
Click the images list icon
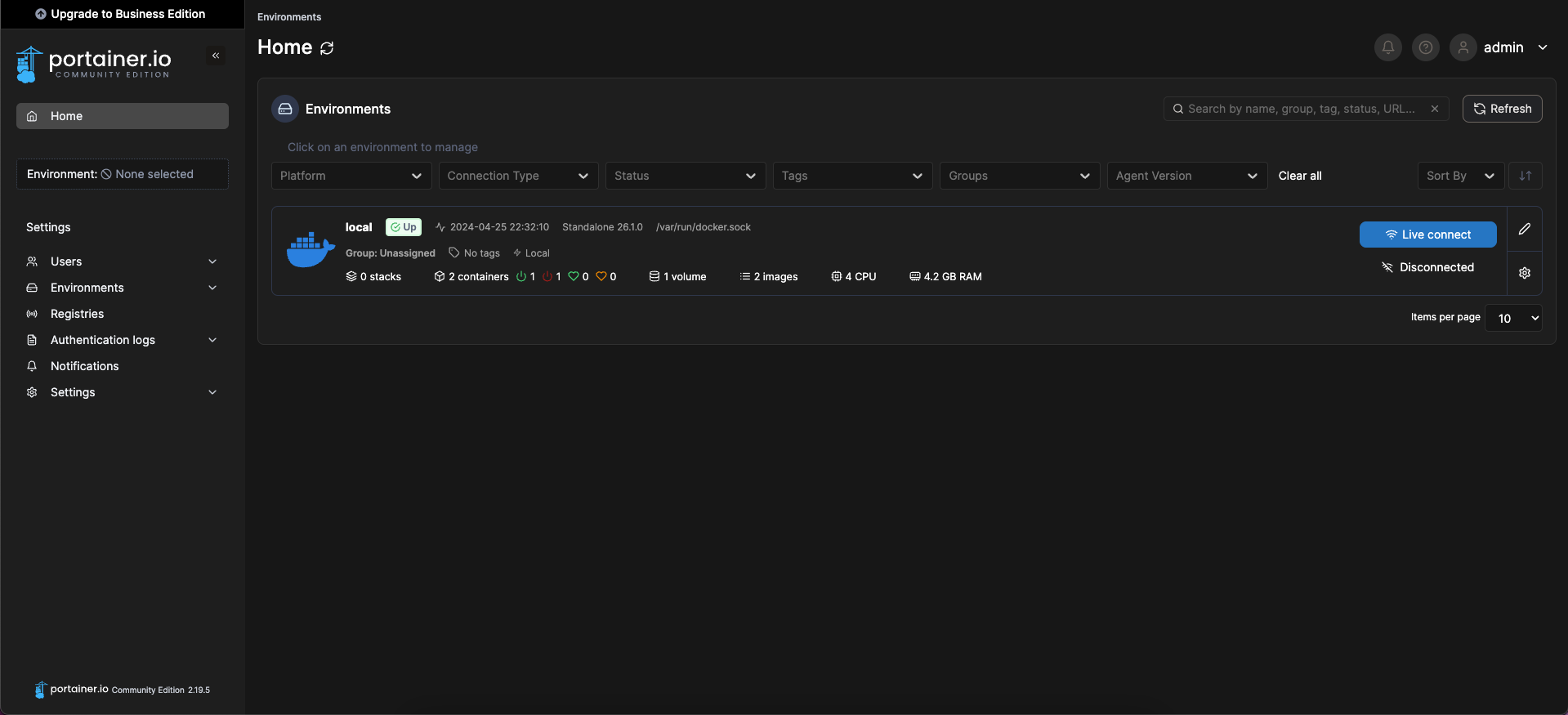[x=745, y=276]
